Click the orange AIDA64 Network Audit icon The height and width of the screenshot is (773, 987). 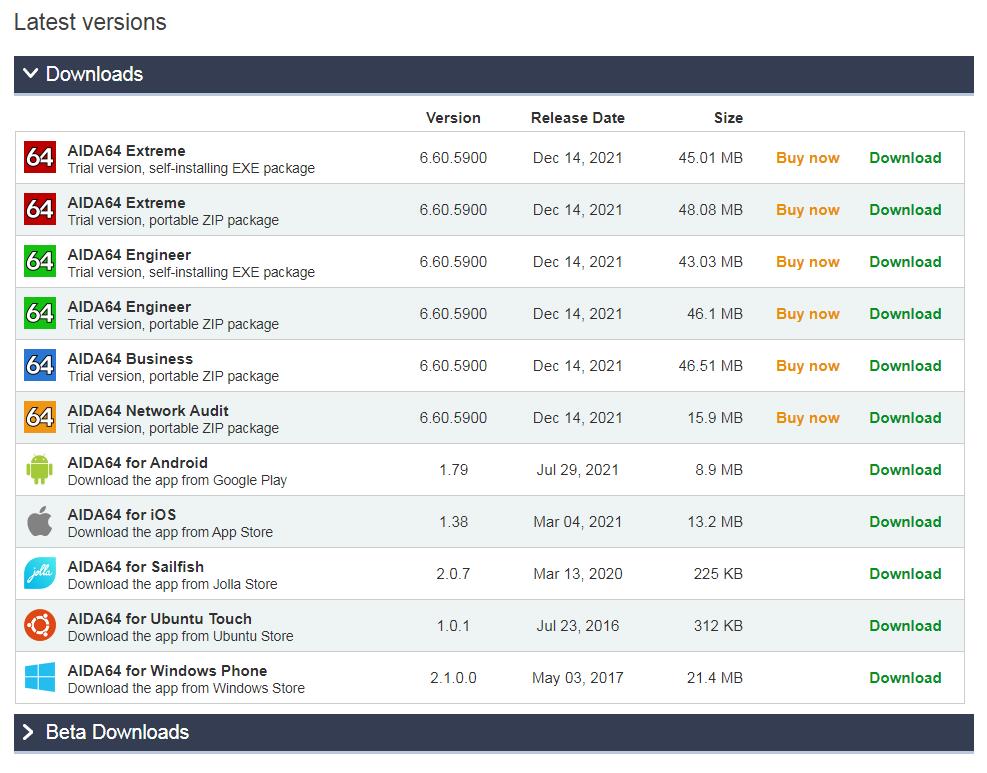[x=40, y=417]
